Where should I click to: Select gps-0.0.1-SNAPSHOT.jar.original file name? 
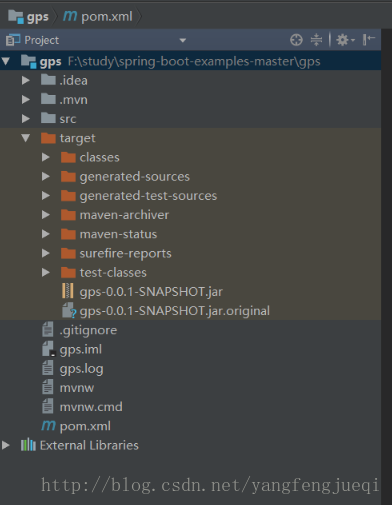[175, 311]
